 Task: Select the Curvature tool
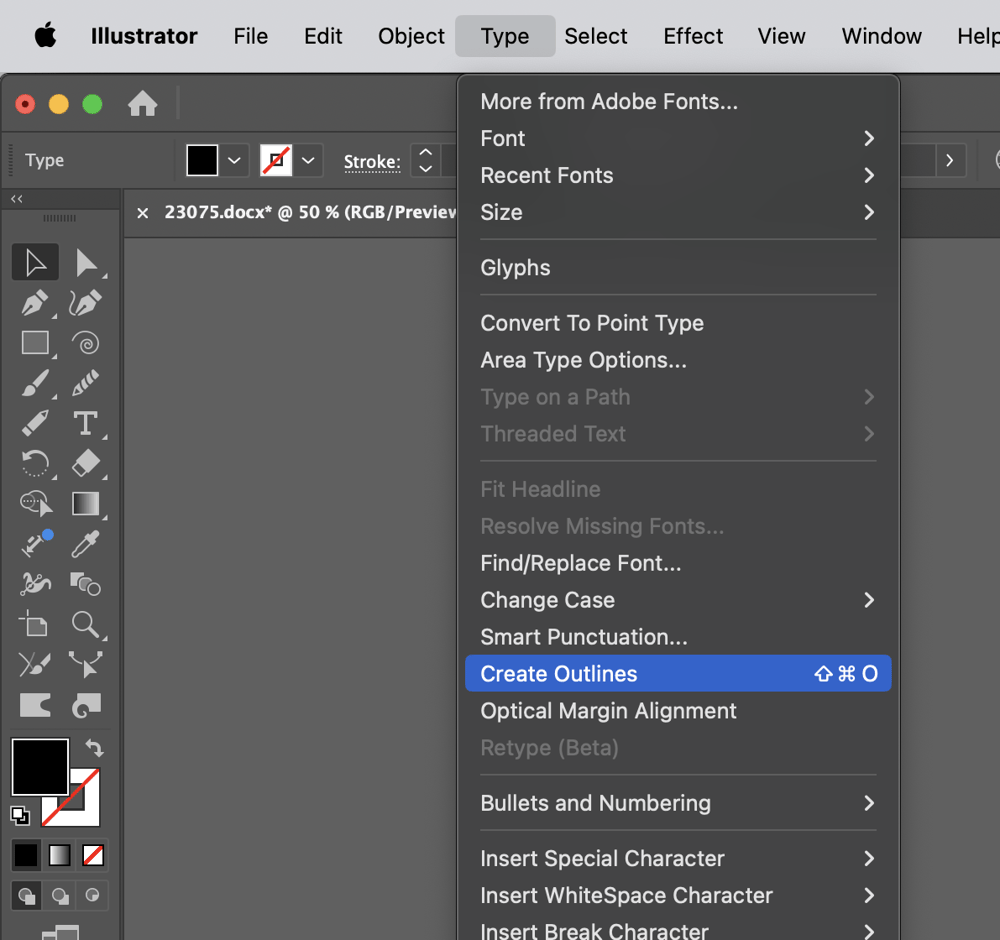tap(85, 303)
